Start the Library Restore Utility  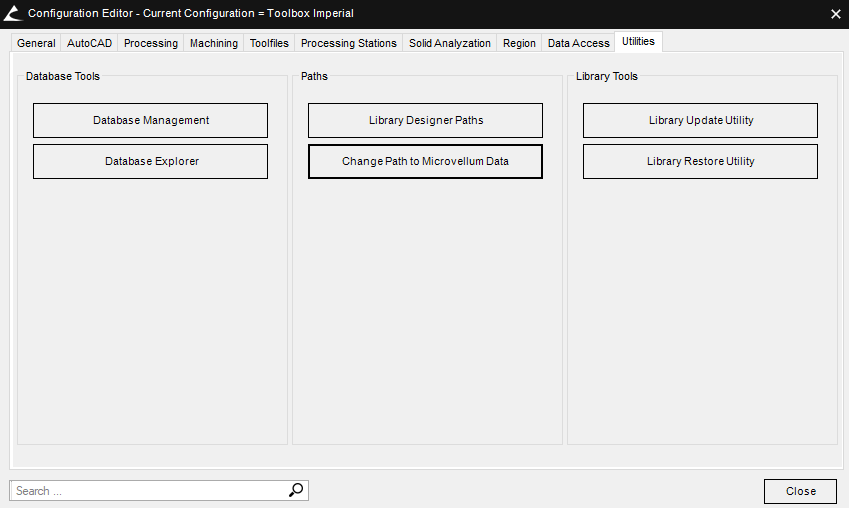point(700,161)
